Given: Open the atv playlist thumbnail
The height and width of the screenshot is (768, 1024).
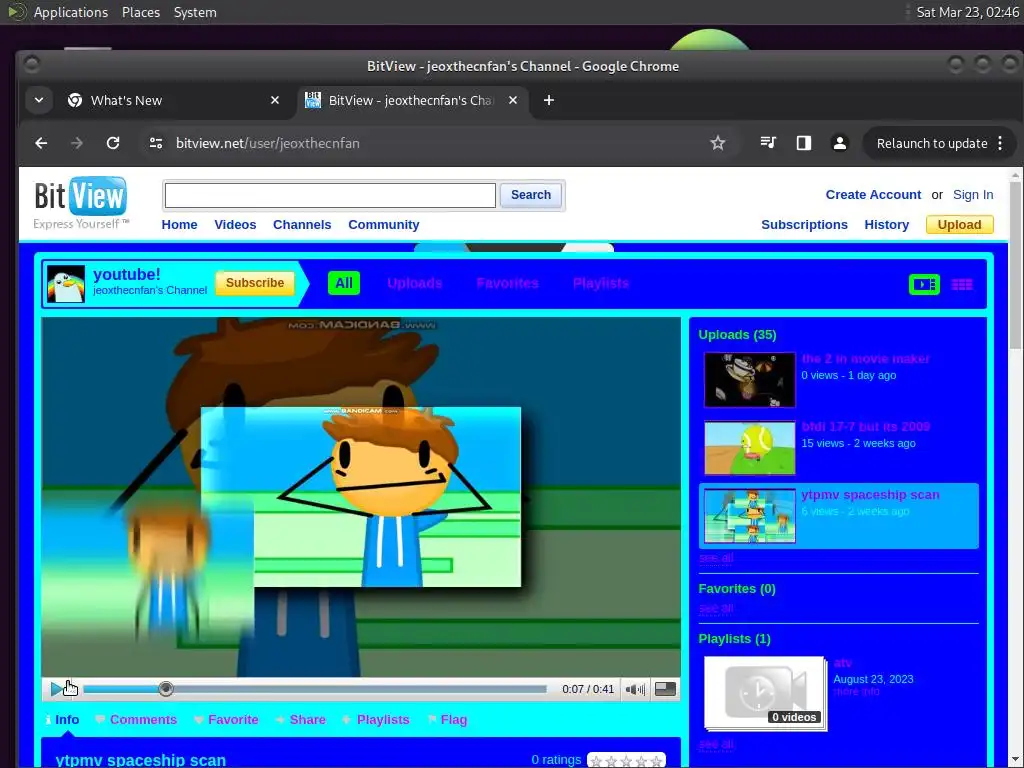Looking at the screenshot, I should (x=765, y=692).
